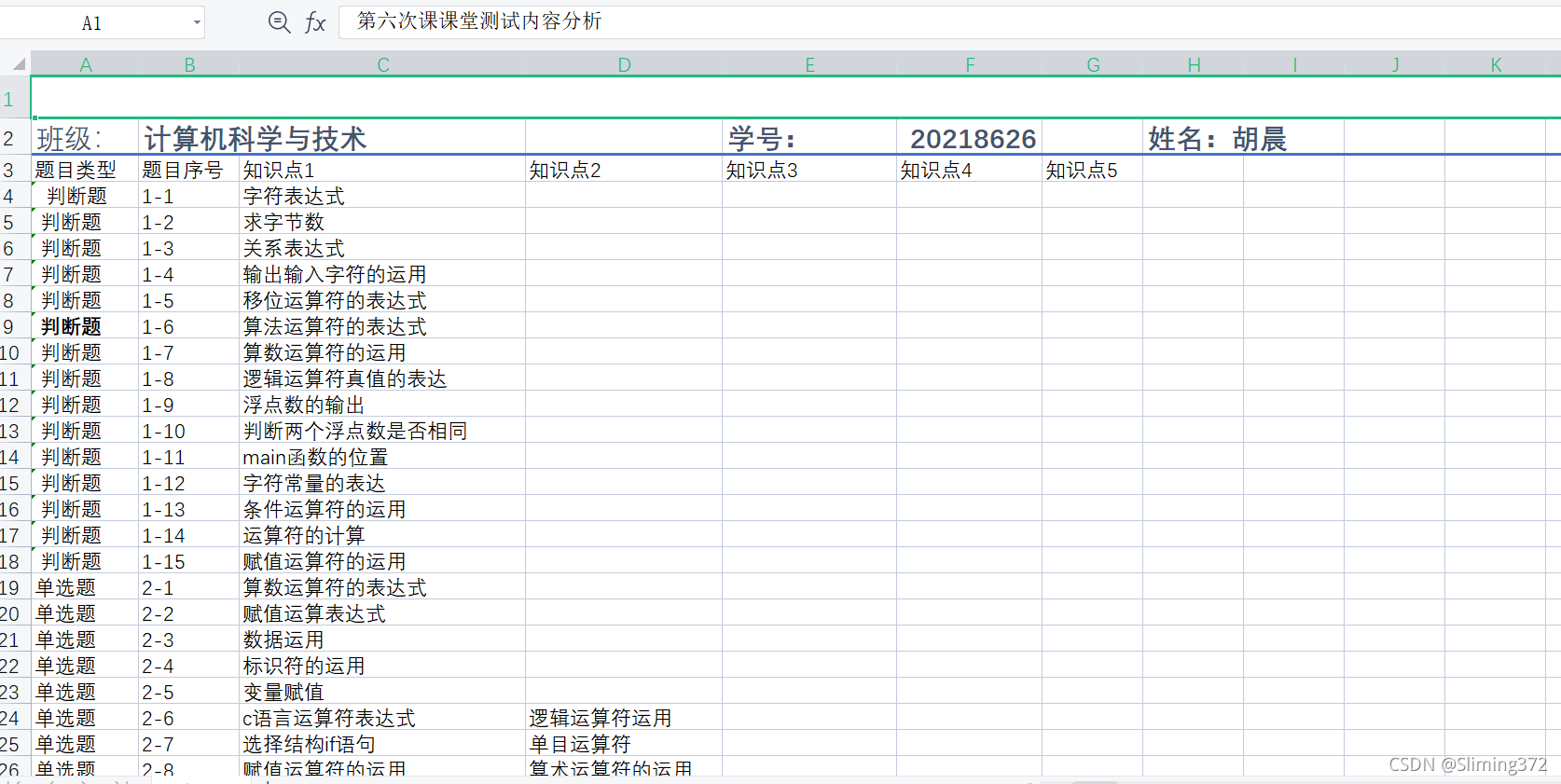1561x784 pixels.
Task: Click the header cell '知识点4'
Action: coord(970,170)
